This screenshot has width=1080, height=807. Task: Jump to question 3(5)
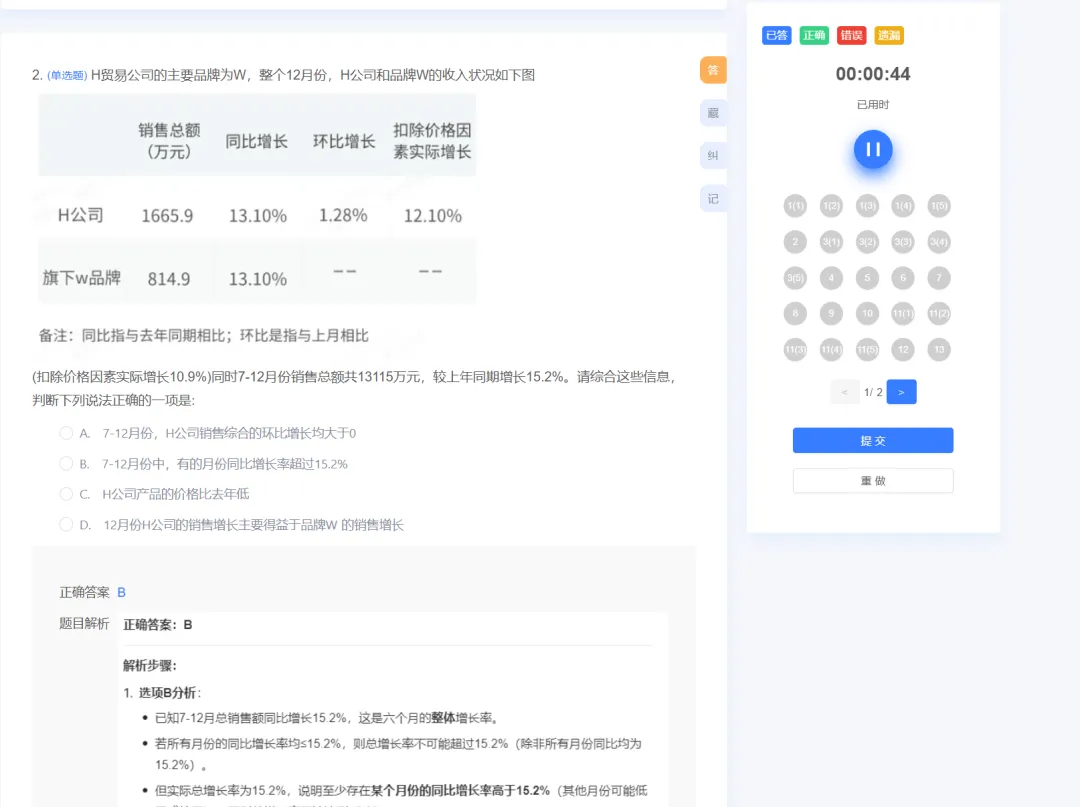(796, 277)
